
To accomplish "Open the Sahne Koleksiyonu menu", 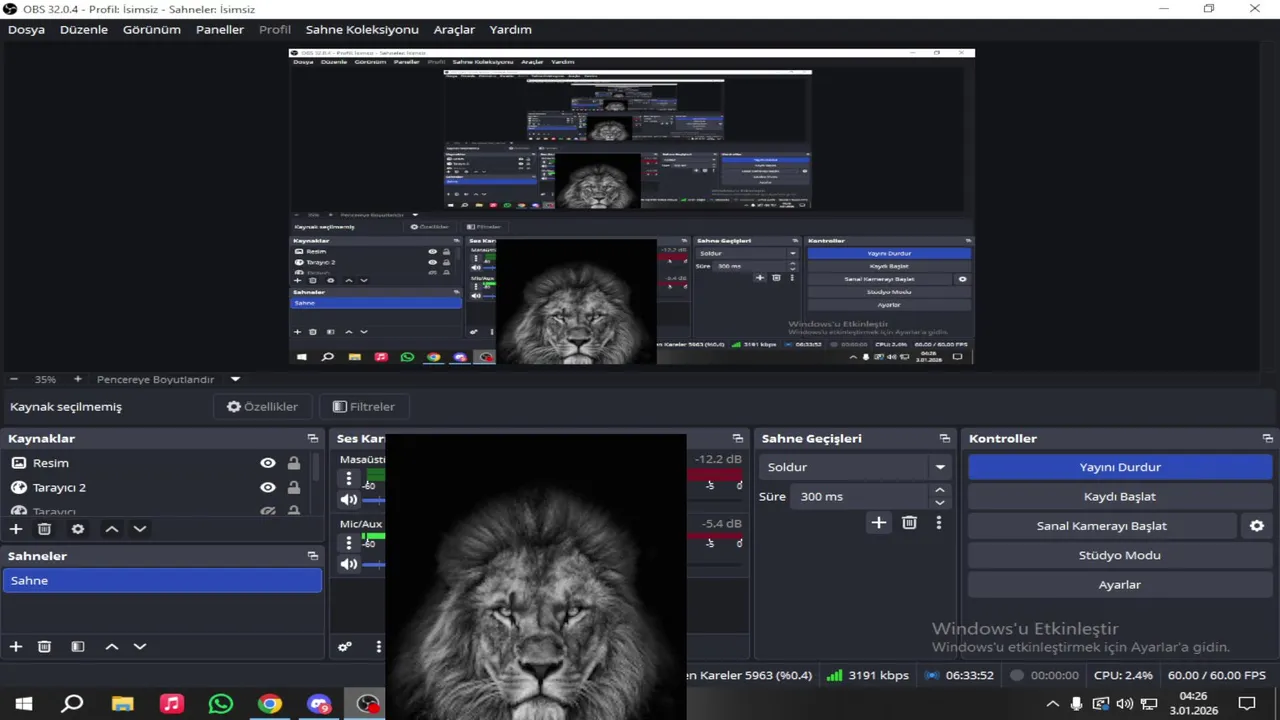I will click(x=362, y=30).
